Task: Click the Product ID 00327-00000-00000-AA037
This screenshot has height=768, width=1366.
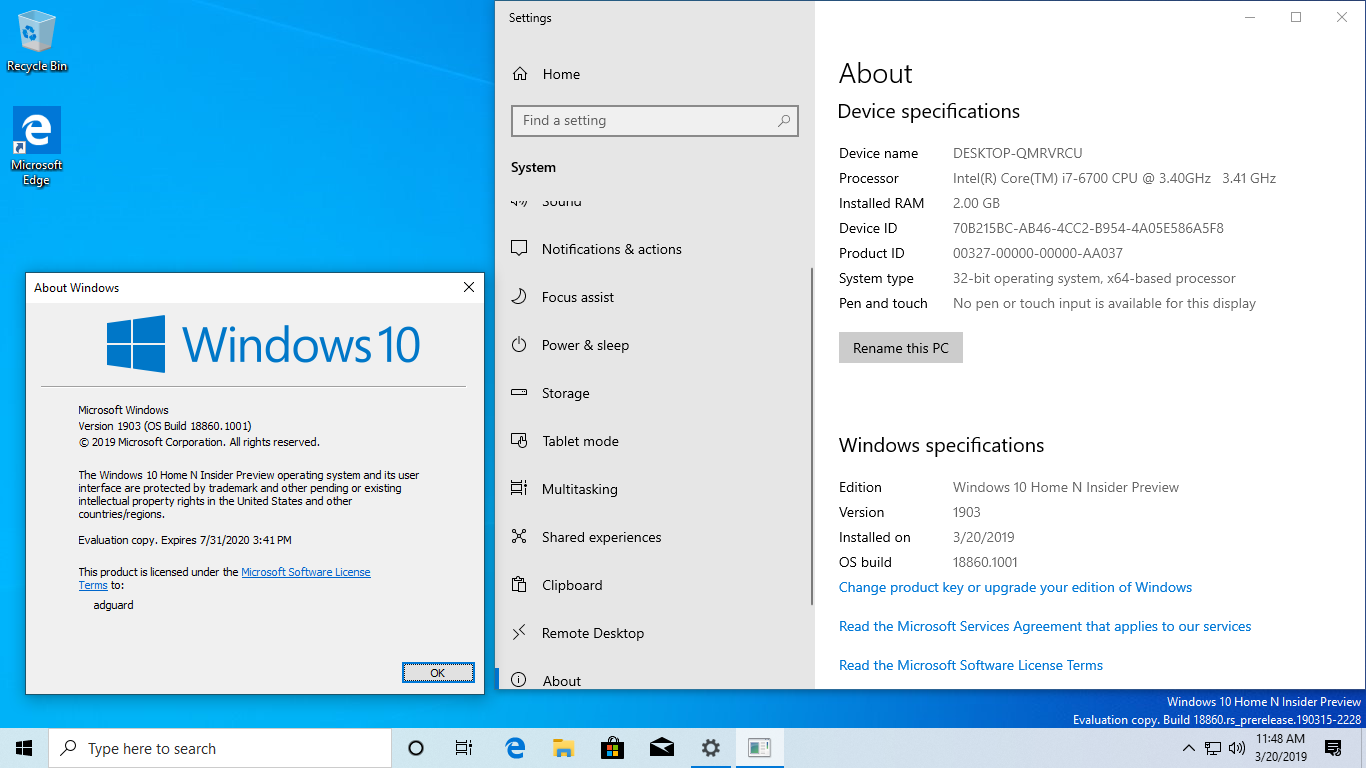Action: tap(1038, 253)
